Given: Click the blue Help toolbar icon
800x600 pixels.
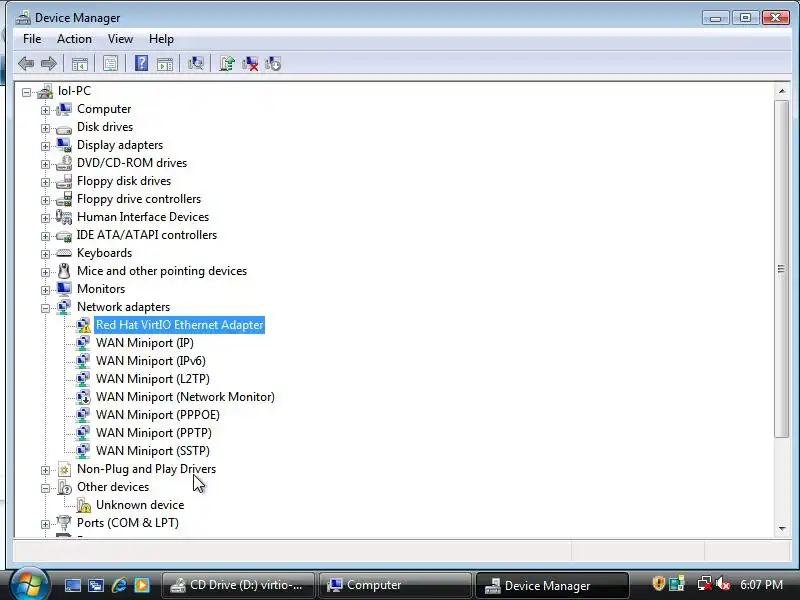Looking at the screenshot, I should [x=141, y=63].
